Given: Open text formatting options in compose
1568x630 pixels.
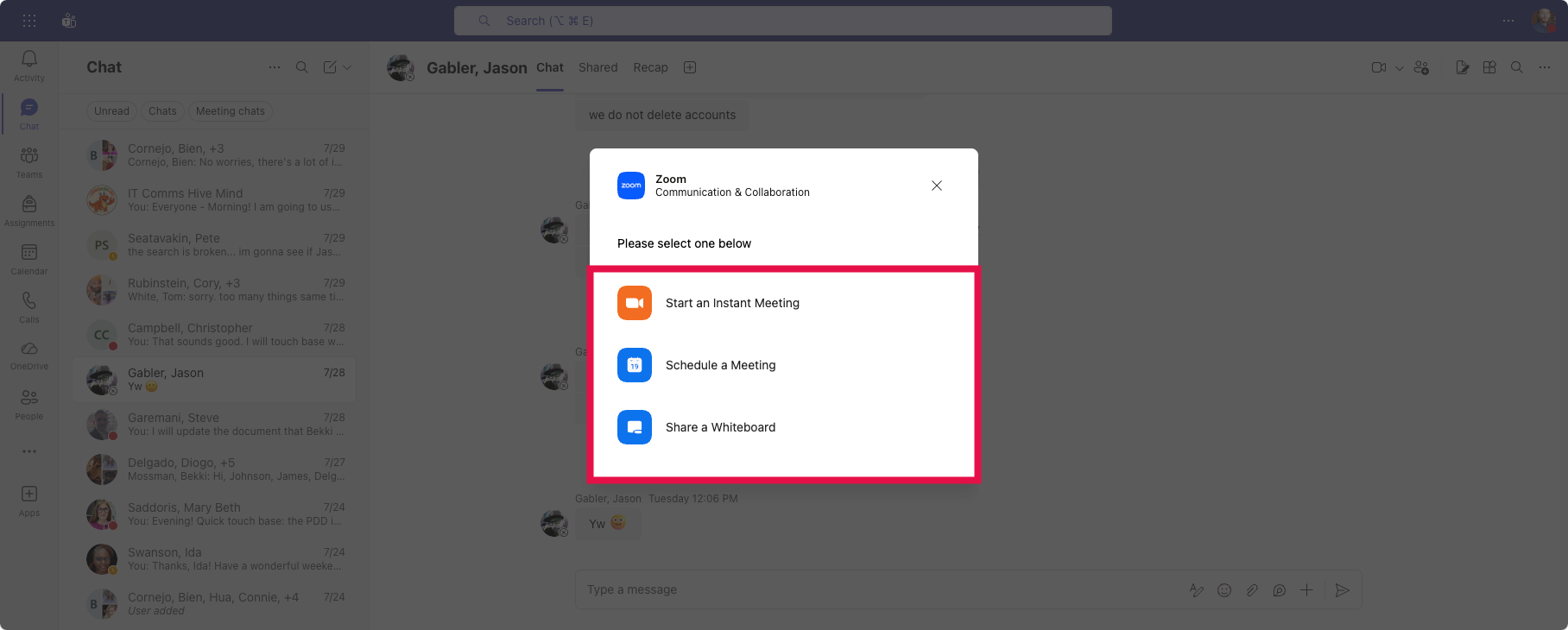Looking at the screenshot, I should [1197, 590].
